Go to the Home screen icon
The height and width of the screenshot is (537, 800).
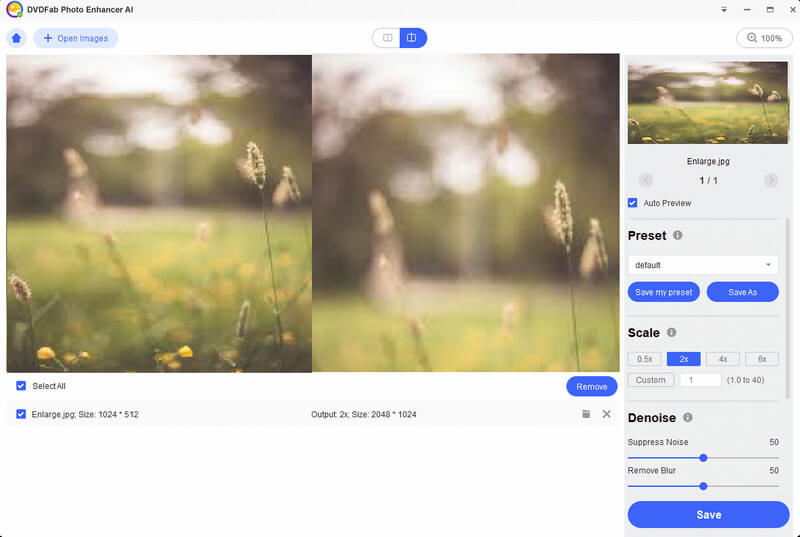(16, 38)
